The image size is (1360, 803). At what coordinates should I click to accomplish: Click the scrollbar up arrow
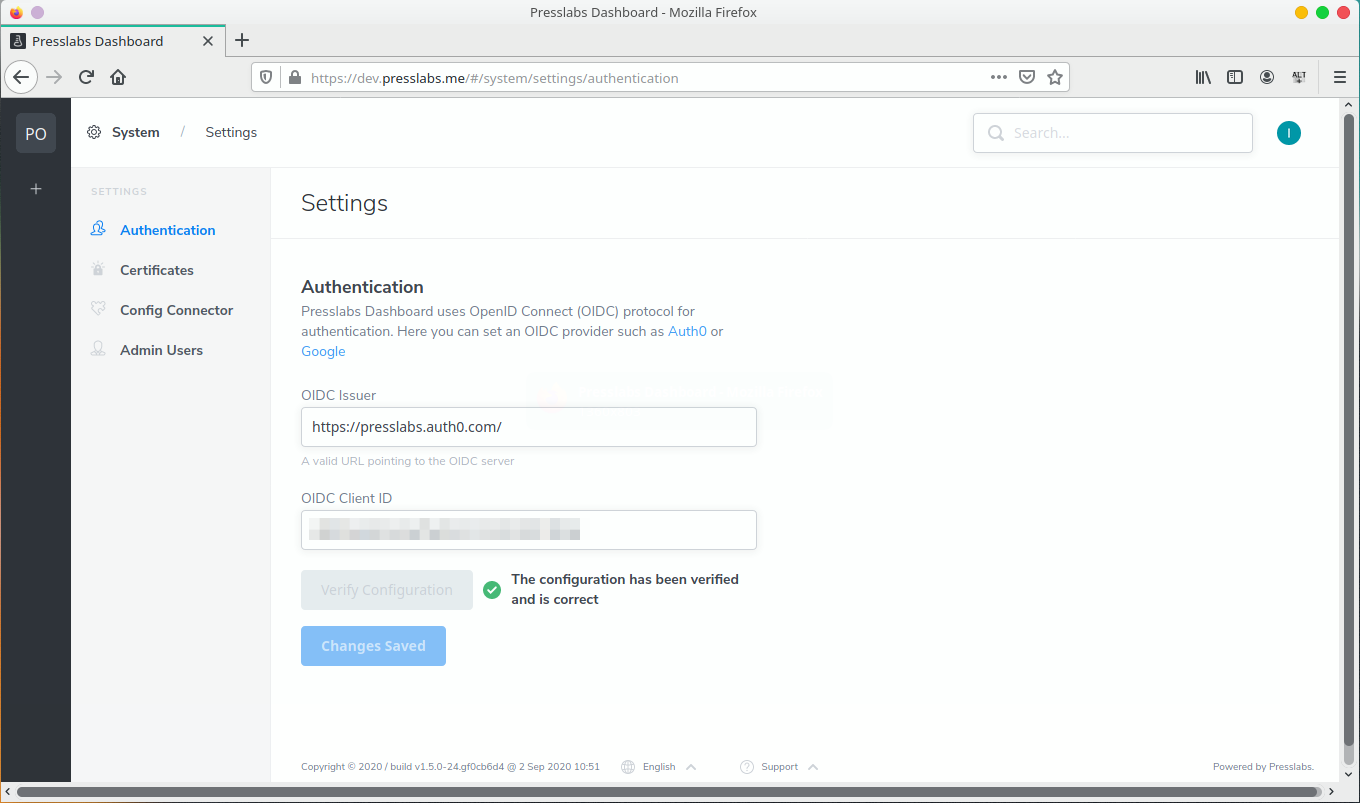(1349, 105)
